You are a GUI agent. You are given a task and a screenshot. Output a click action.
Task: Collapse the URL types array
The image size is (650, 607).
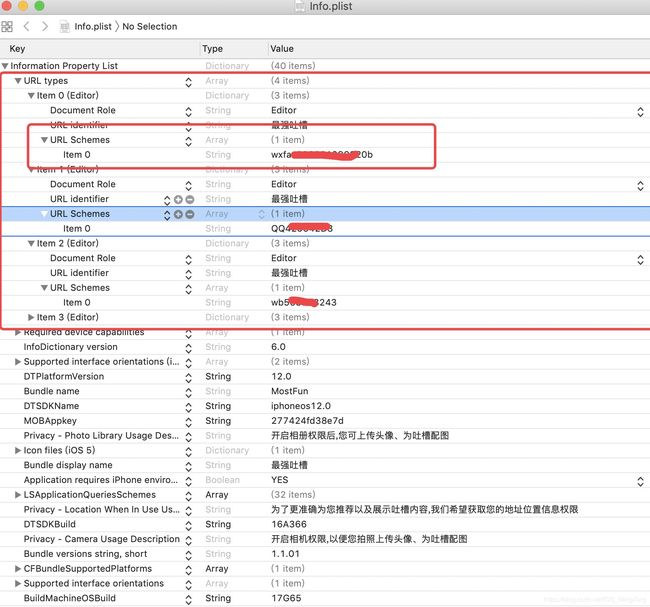(x=18, y=81)
